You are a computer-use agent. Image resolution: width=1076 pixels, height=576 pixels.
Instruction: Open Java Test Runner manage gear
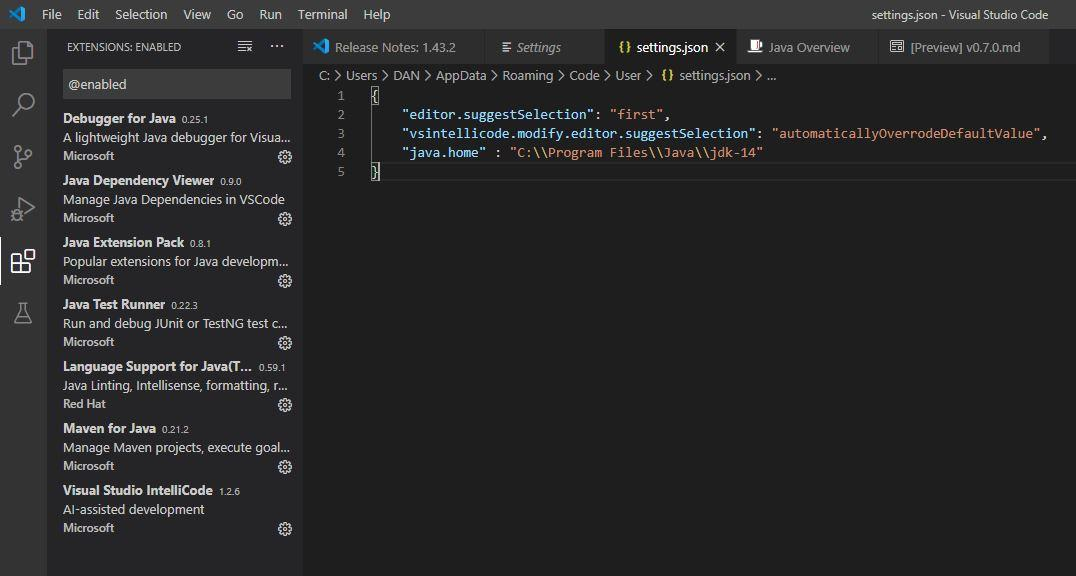(x=285, y=343)
